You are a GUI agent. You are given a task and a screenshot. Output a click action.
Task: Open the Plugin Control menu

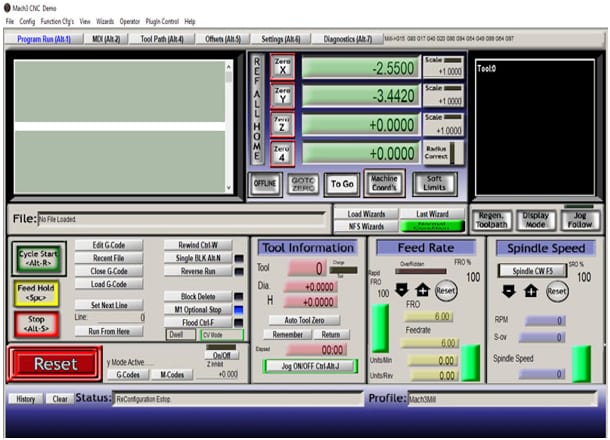click(162, 21)
